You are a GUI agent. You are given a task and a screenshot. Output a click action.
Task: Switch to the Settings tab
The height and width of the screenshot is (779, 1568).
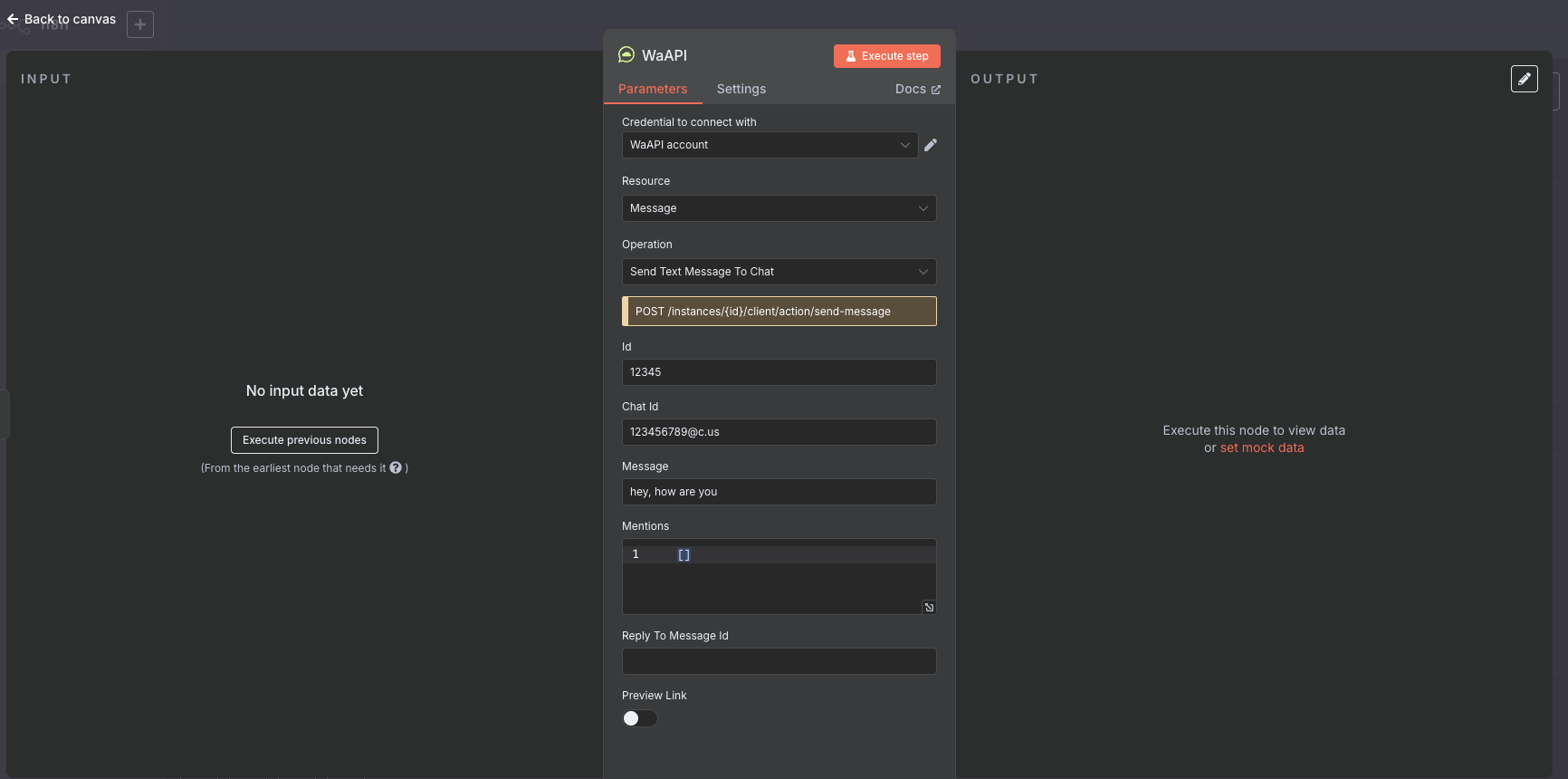[741, 89]
